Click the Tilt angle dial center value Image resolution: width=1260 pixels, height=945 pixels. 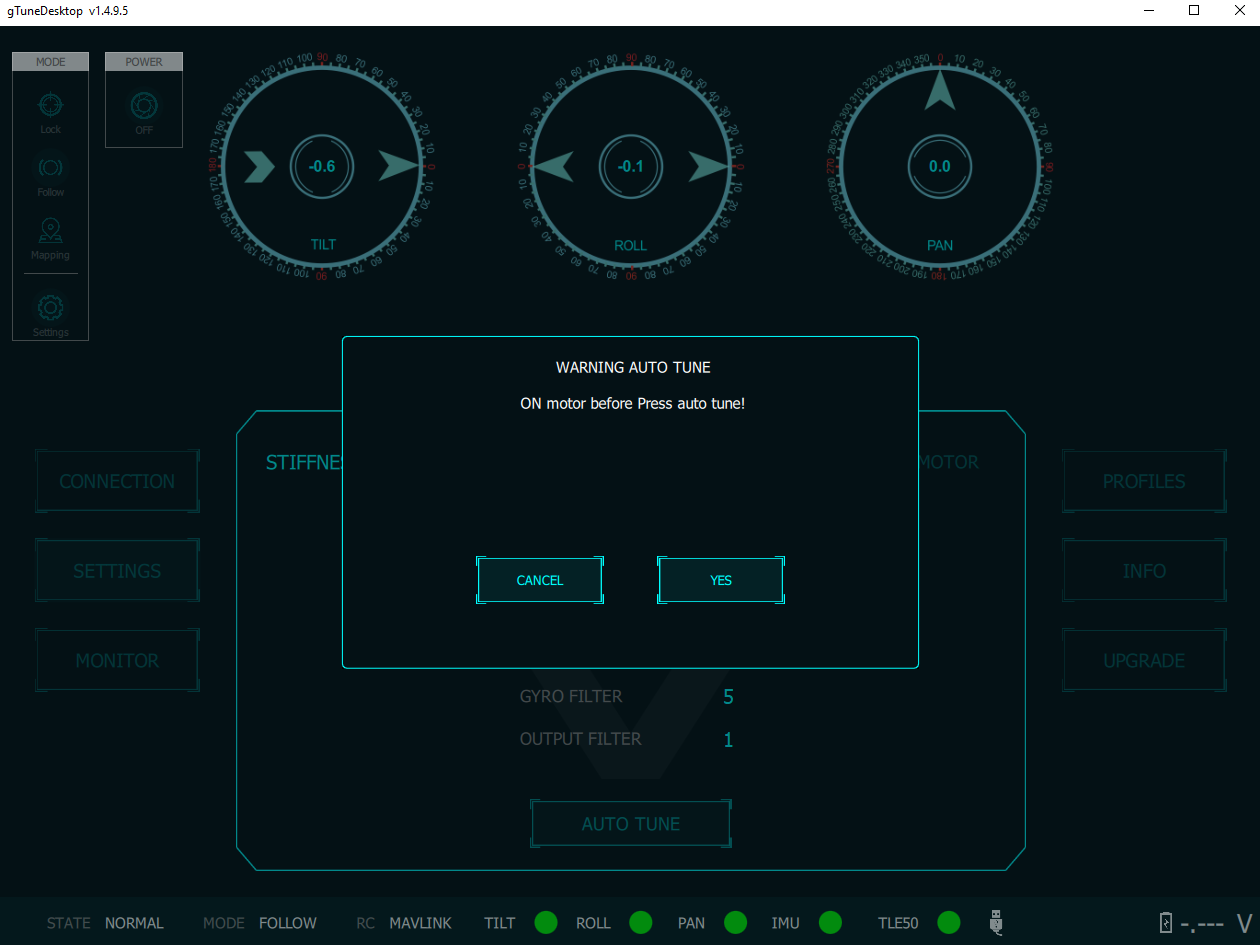coord(322,167)
